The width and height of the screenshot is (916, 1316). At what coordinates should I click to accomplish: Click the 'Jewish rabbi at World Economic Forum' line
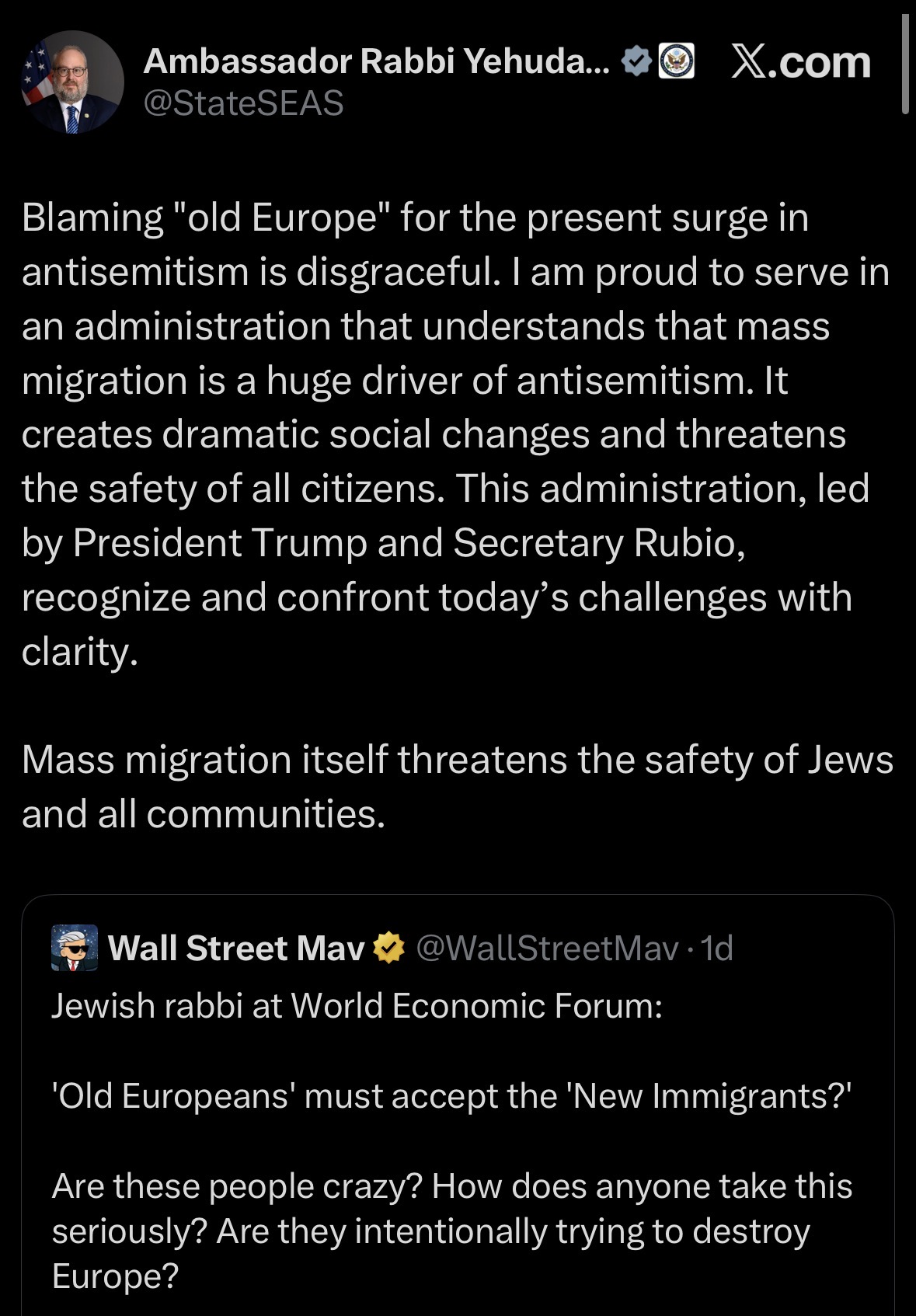pos(357,1006)
